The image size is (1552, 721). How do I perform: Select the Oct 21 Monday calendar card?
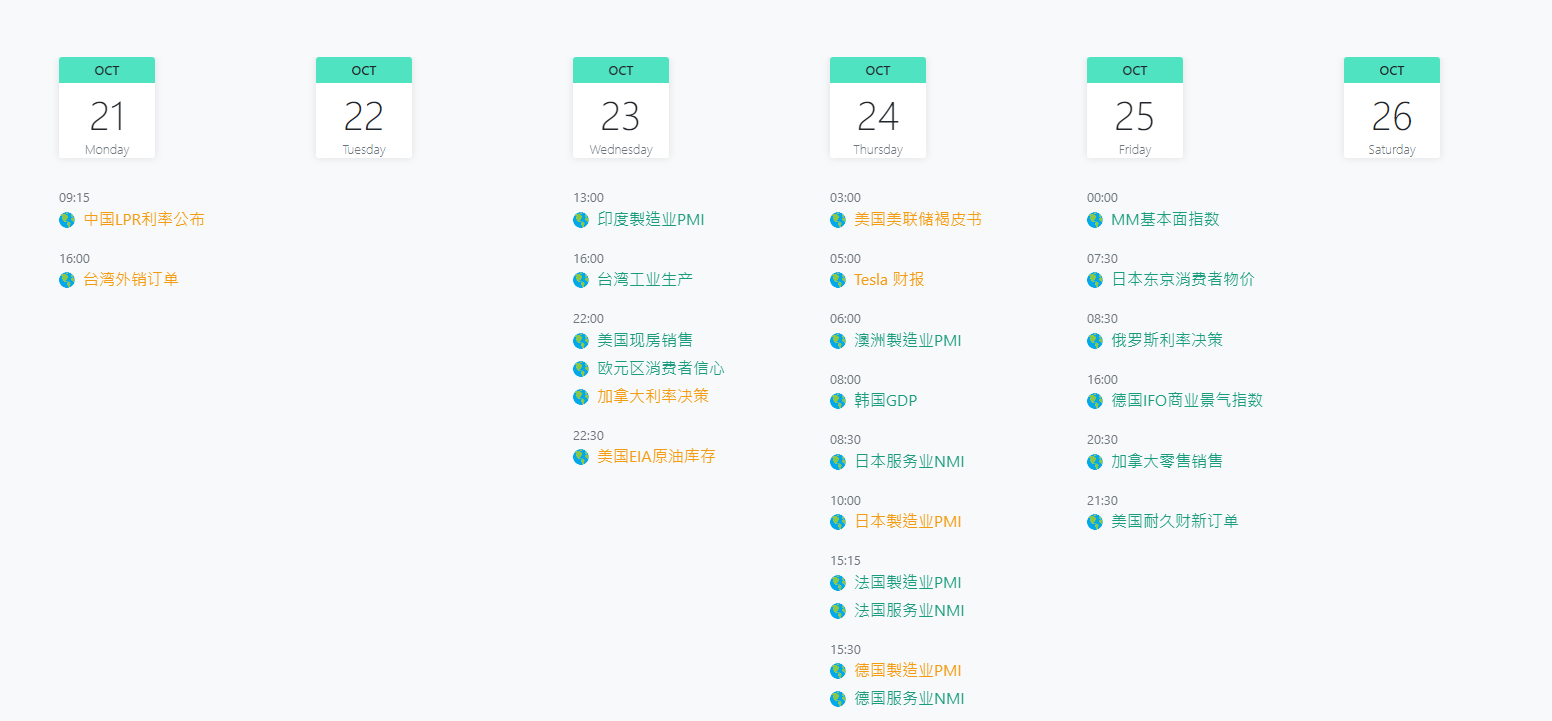coord(107,107)
